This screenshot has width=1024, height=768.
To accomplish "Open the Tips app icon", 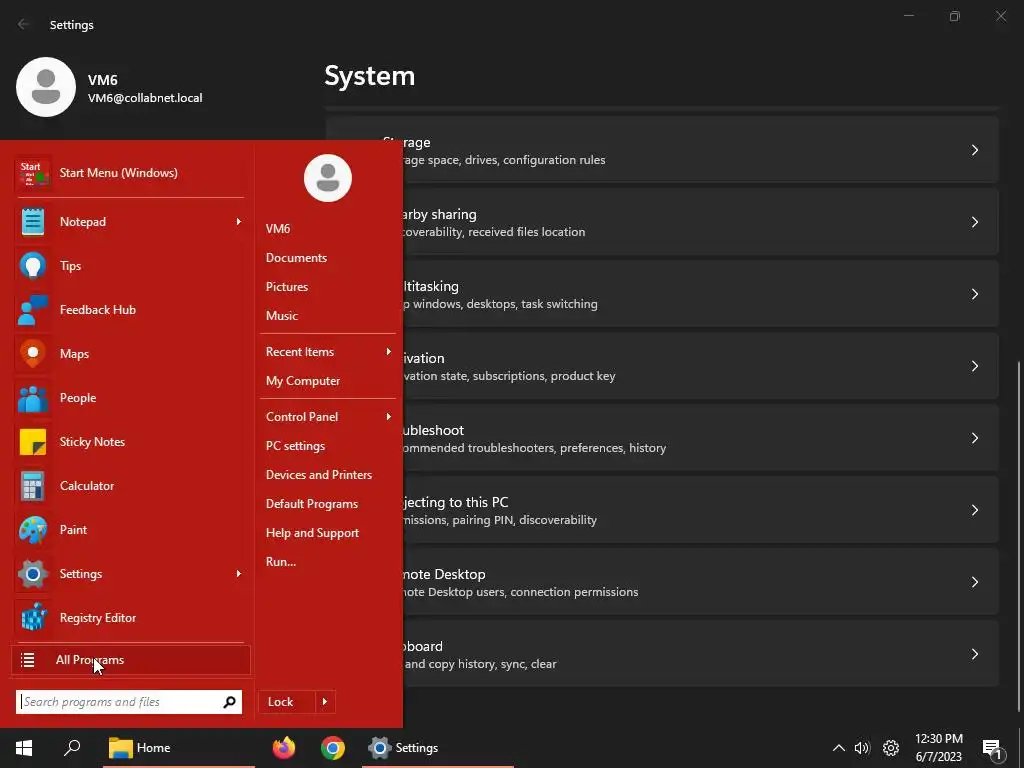I will (33, 266).
